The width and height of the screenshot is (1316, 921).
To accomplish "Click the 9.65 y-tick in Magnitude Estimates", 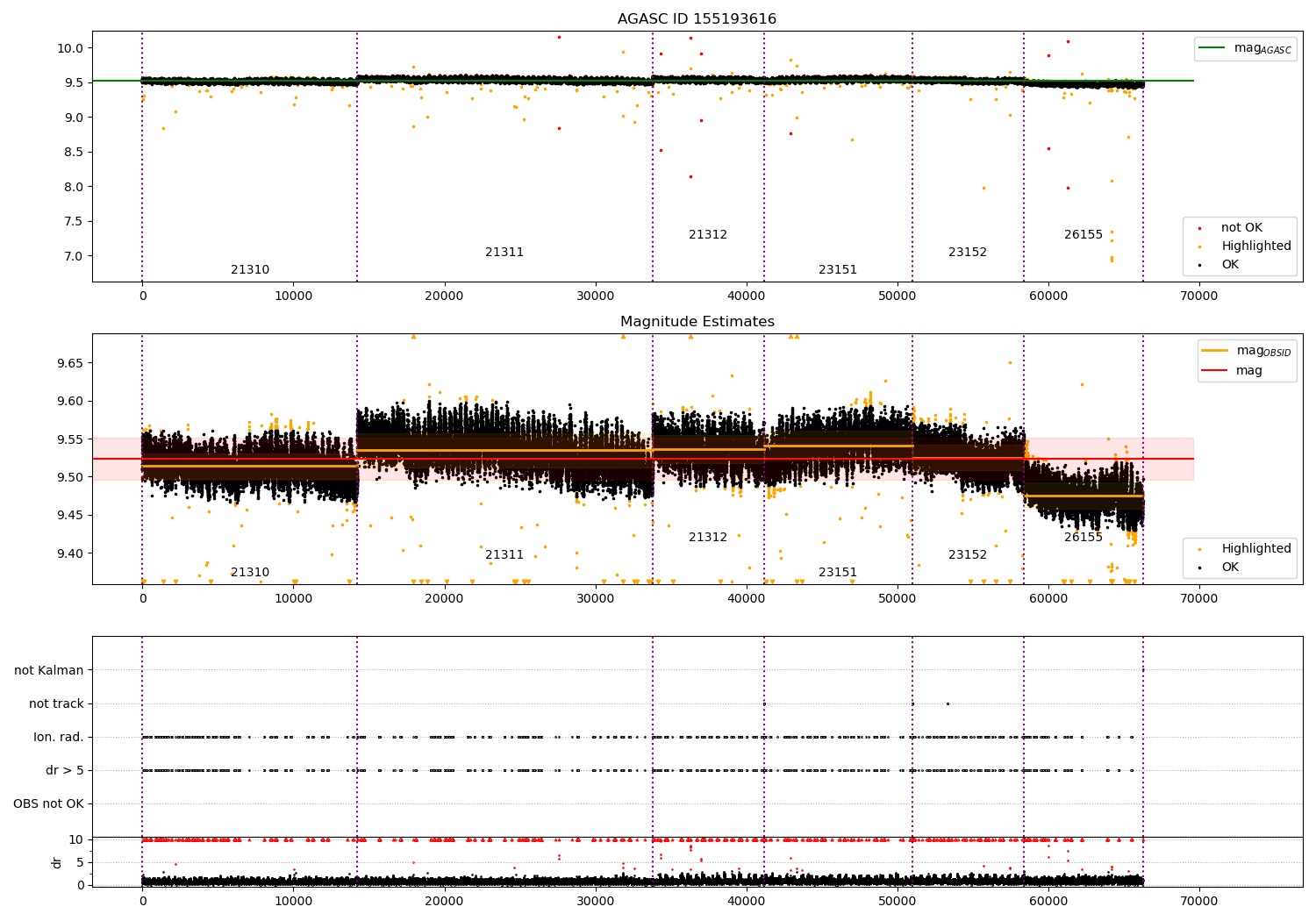I will click(72, 363).
